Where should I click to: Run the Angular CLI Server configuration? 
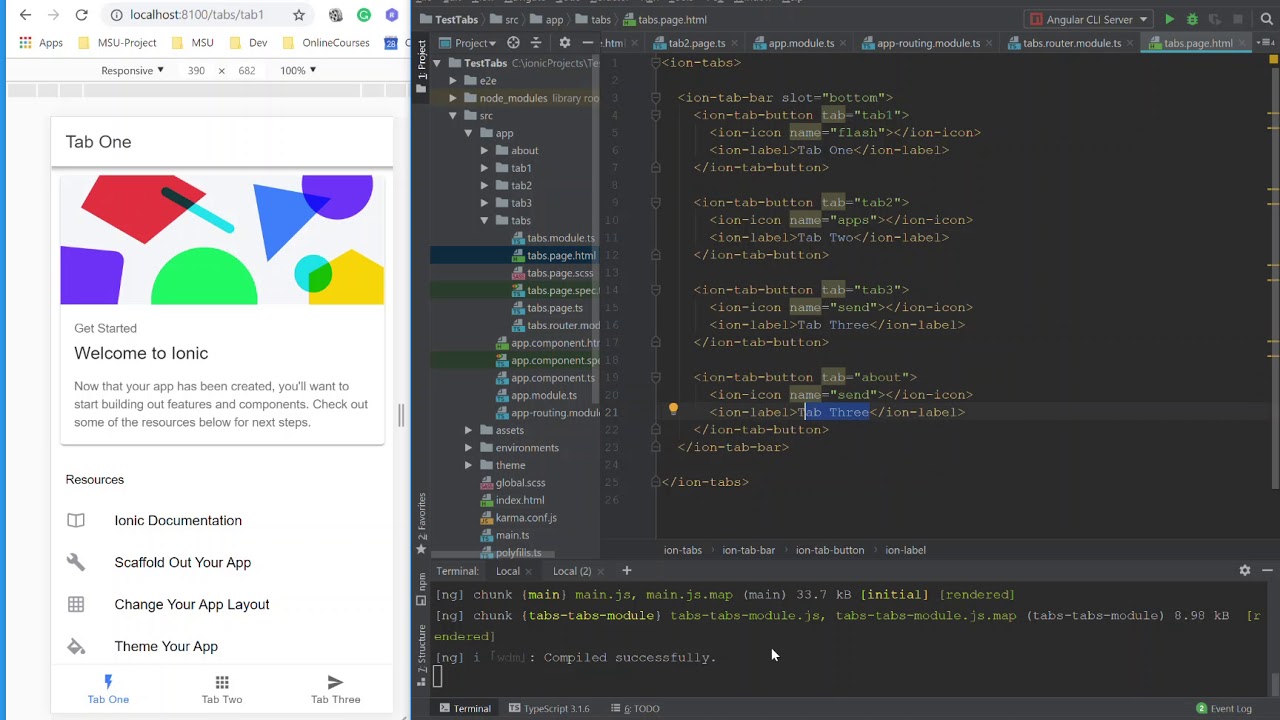point(1169,19)
